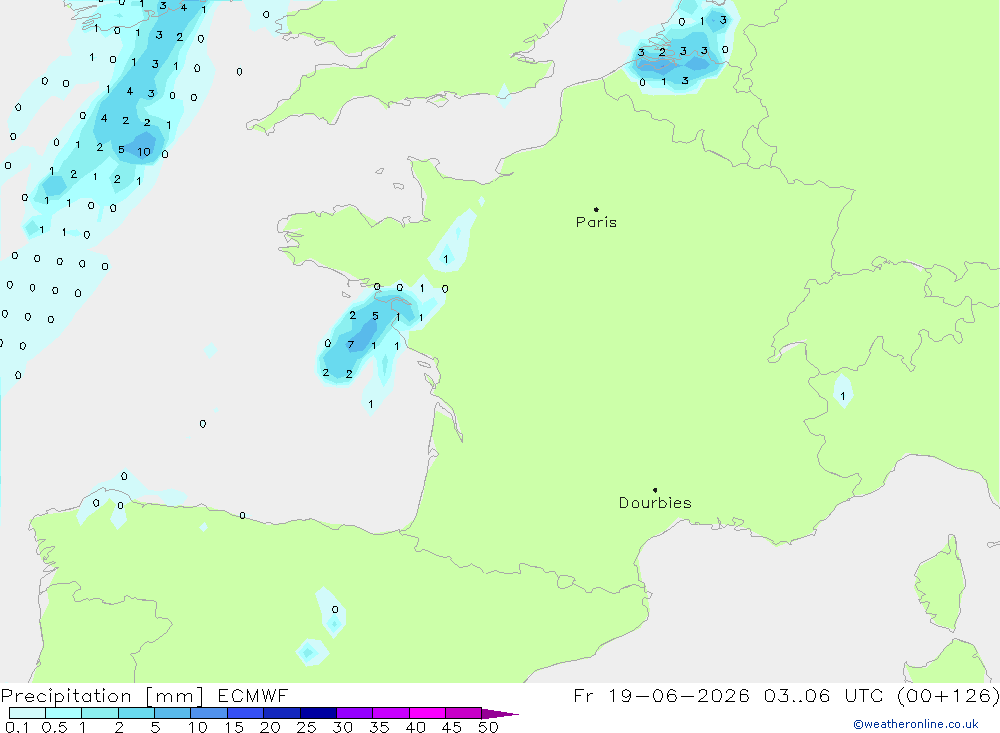Select the 15–20 mm legend swatch

coord(245,713)
